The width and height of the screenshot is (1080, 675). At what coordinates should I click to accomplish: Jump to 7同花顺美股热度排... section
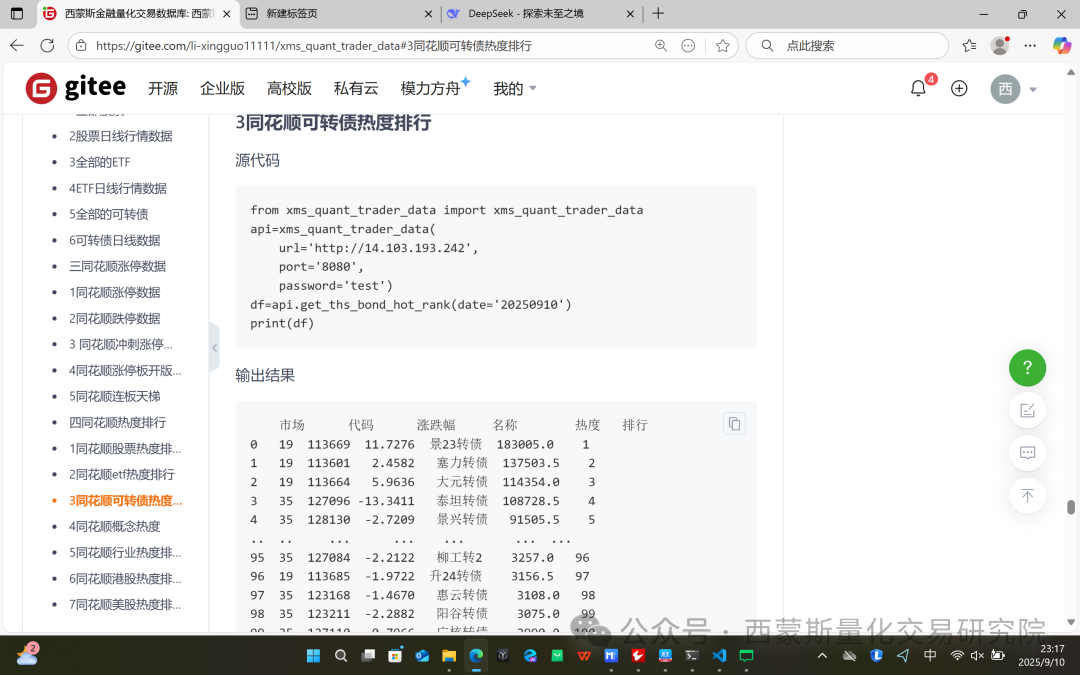click(125, 605)
